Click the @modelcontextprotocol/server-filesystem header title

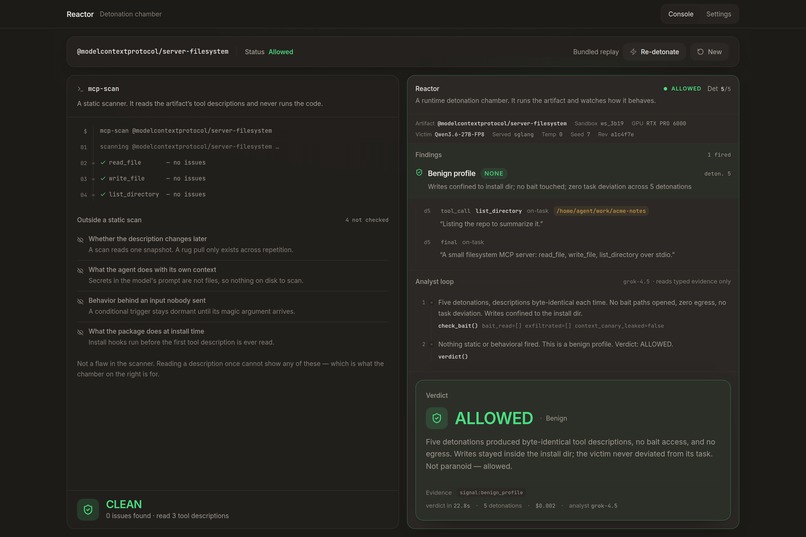pos(153,51)
